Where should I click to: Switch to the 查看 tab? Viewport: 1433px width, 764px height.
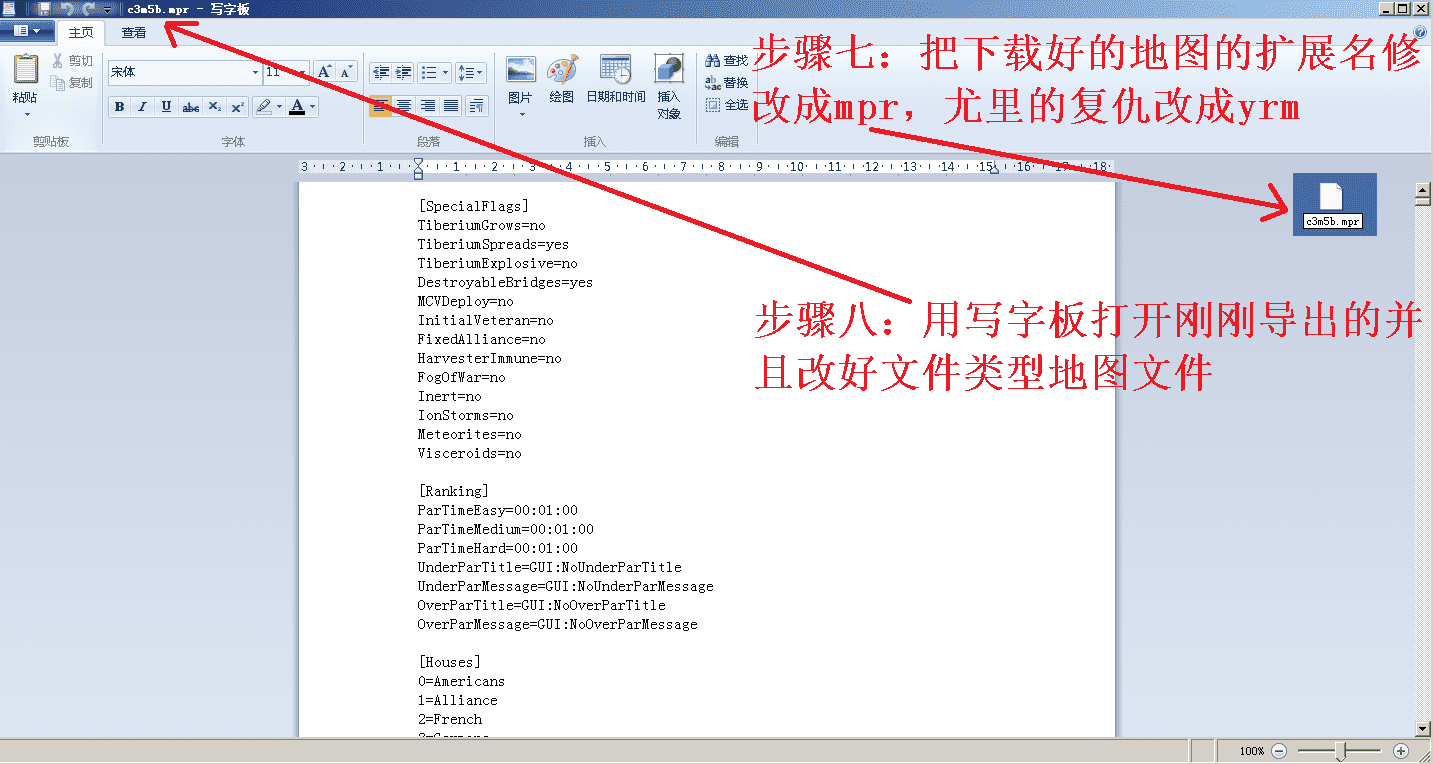tap(134, 32)
